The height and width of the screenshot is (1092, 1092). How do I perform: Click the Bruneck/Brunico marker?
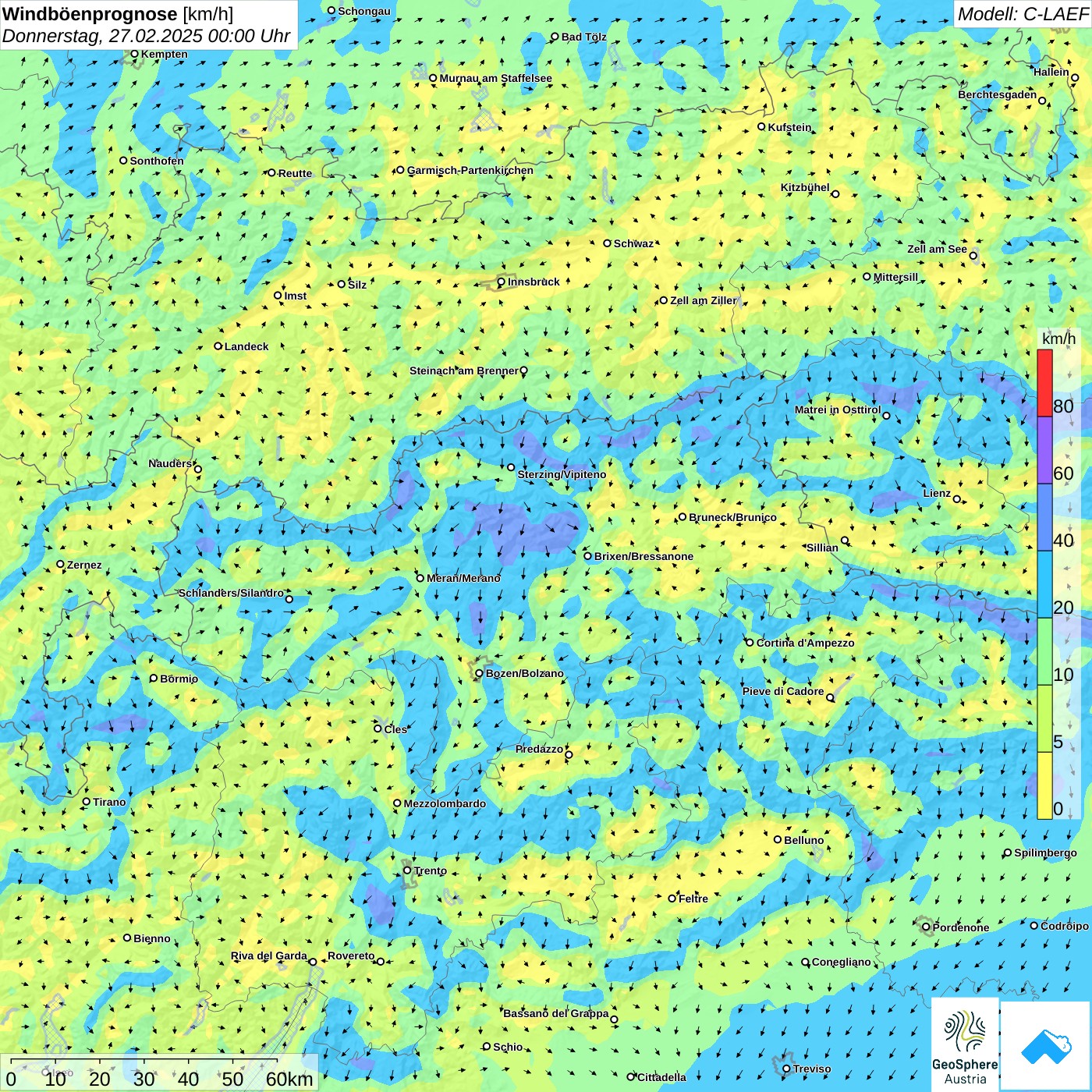[x=682, y=516]
